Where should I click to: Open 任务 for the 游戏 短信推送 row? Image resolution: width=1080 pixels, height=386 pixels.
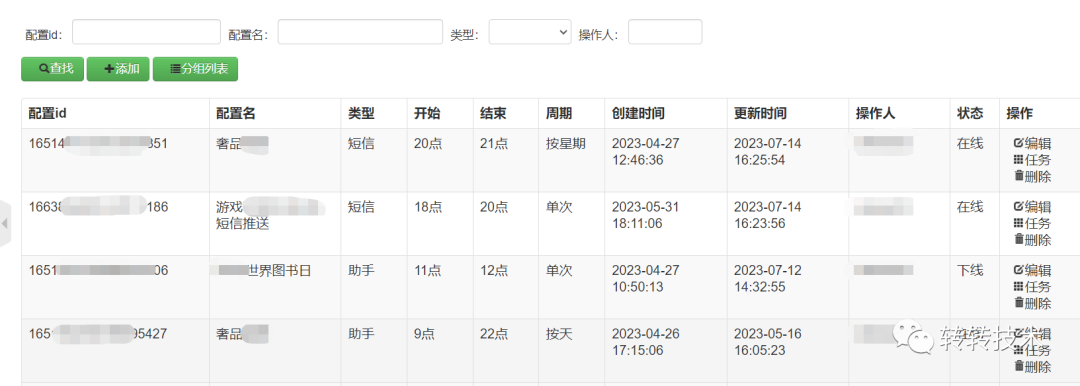[x=1032, y=223]
